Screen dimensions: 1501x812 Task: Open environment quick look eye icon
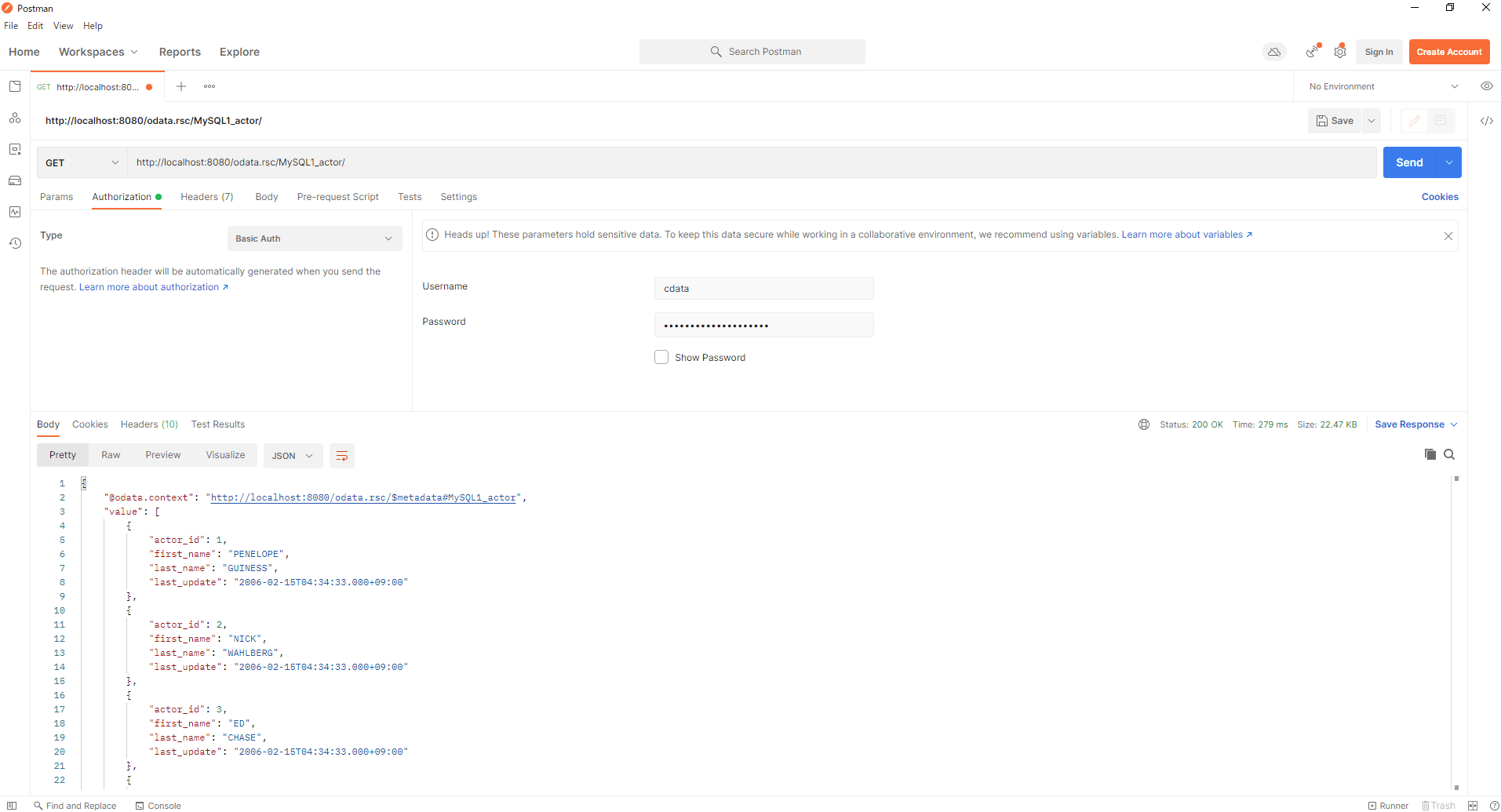(x=1486, y=86)
